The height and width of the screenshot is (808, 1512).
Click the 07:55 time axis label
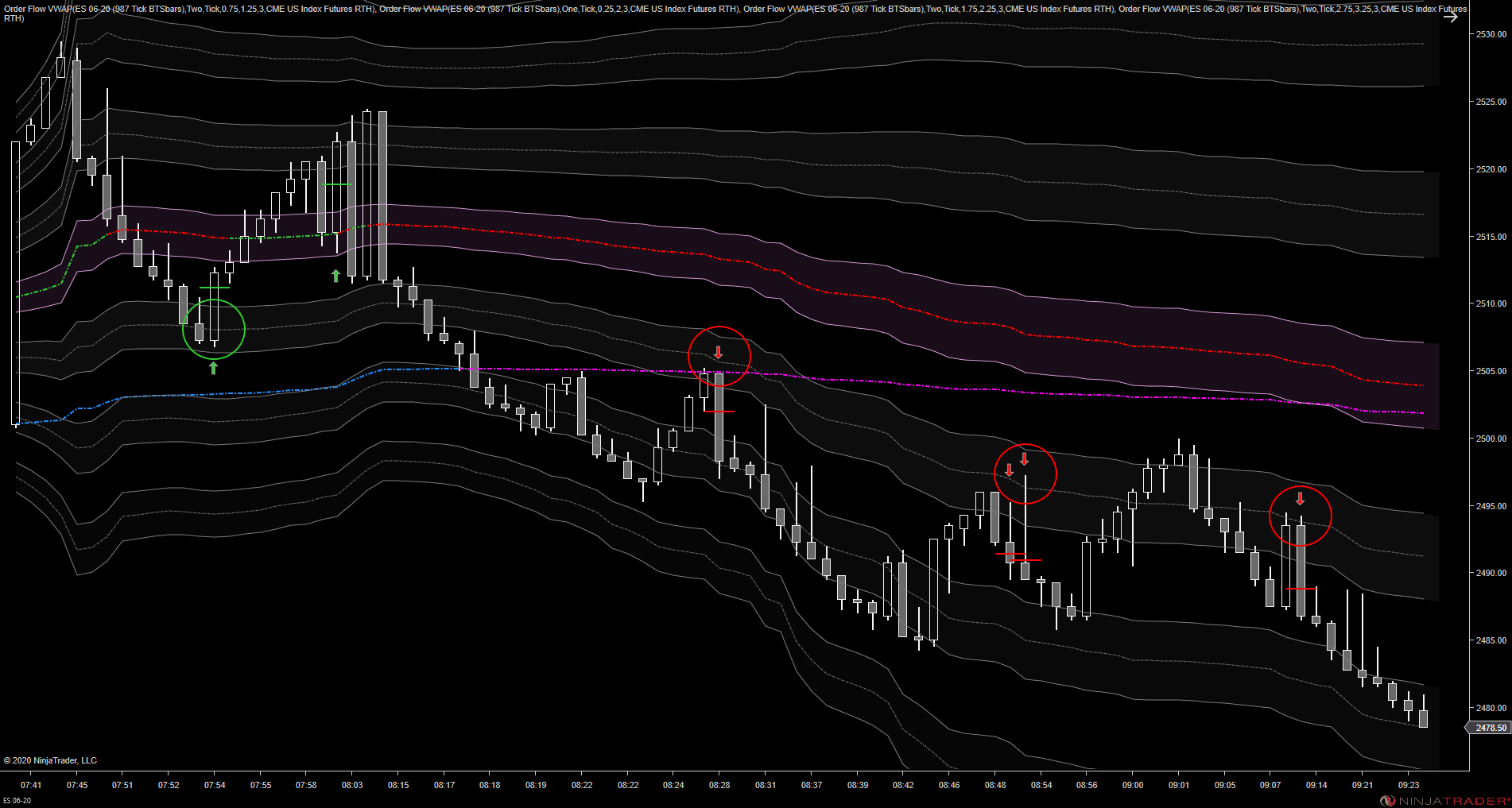click(261, 785)
